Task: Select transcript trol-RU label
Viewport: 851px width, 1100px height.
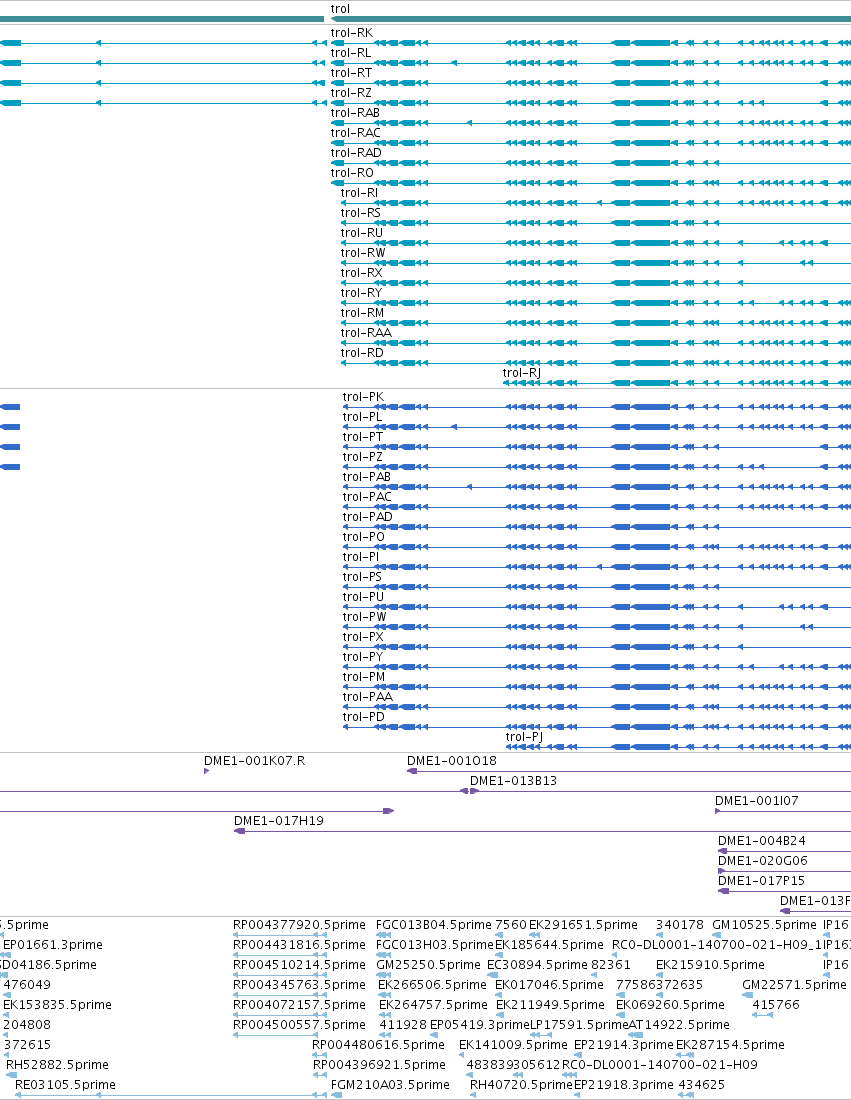Action: coord(362,233)
